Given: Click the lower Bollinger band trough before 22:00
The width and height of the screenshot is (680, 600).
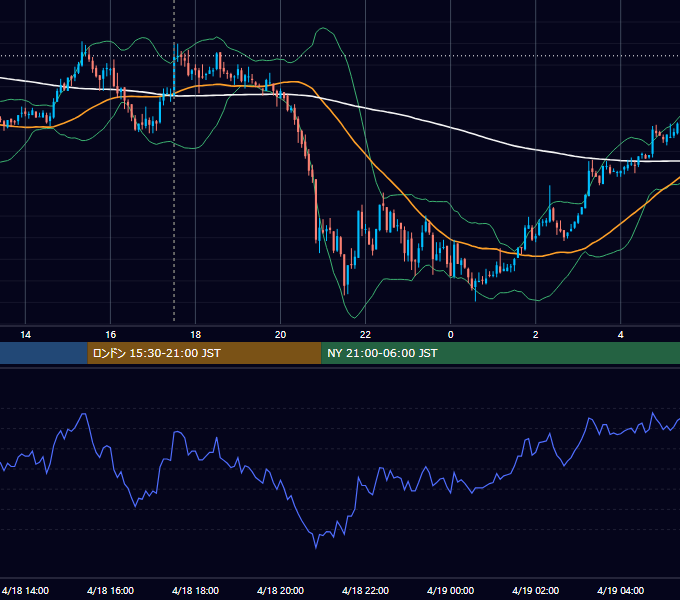Looking at the screenshot, I should click(355, 317).
